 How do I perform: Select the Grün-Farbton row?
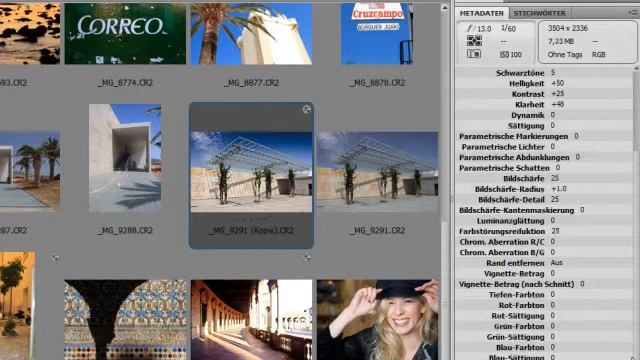(544, 327)
